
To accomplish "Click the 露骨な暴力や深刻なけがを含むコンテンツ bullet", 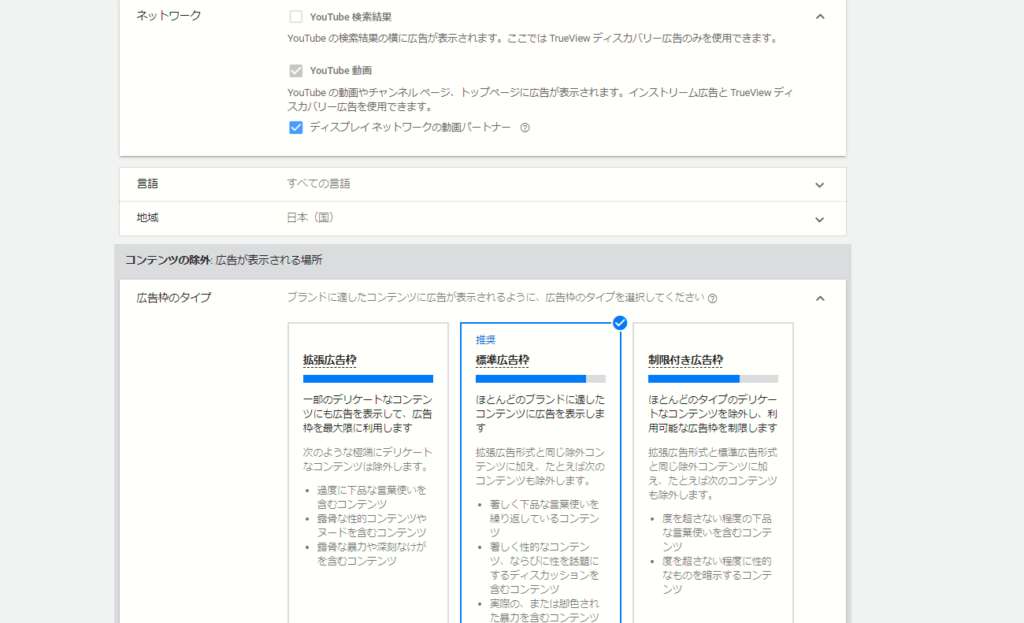I will tap(372, 554).
